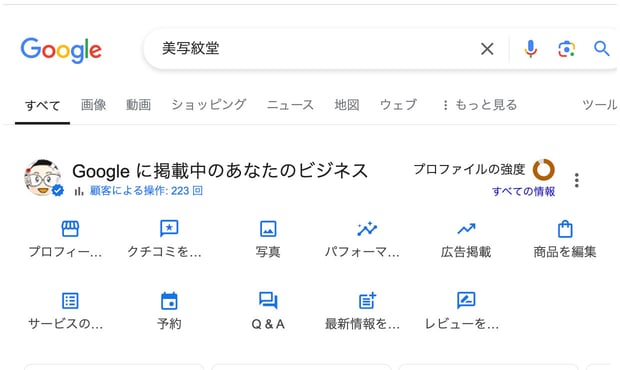Open the Q & A chat icon
This screenshot has height=370, width=620.
(x=268, y=301)
